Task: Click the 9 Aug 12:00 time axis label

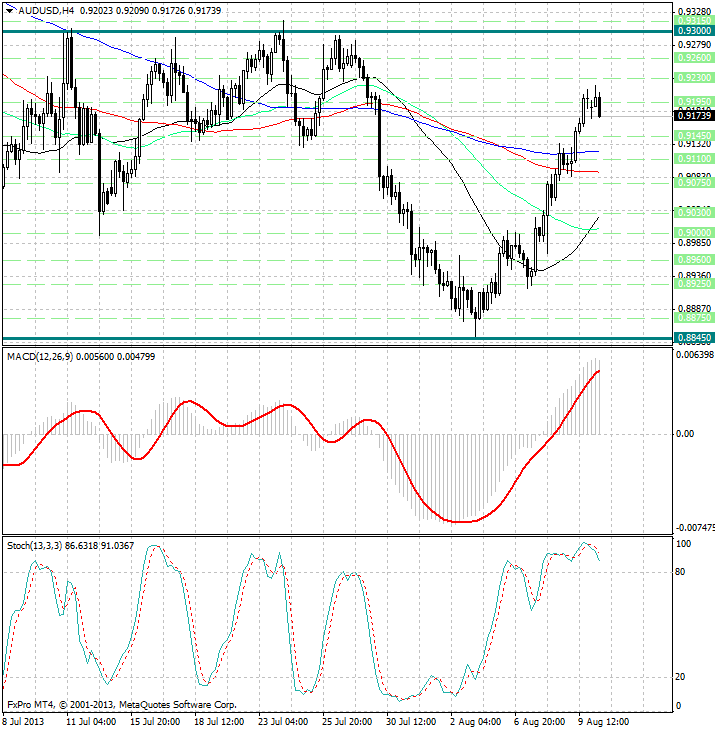Action: click(x=604, y=720)
